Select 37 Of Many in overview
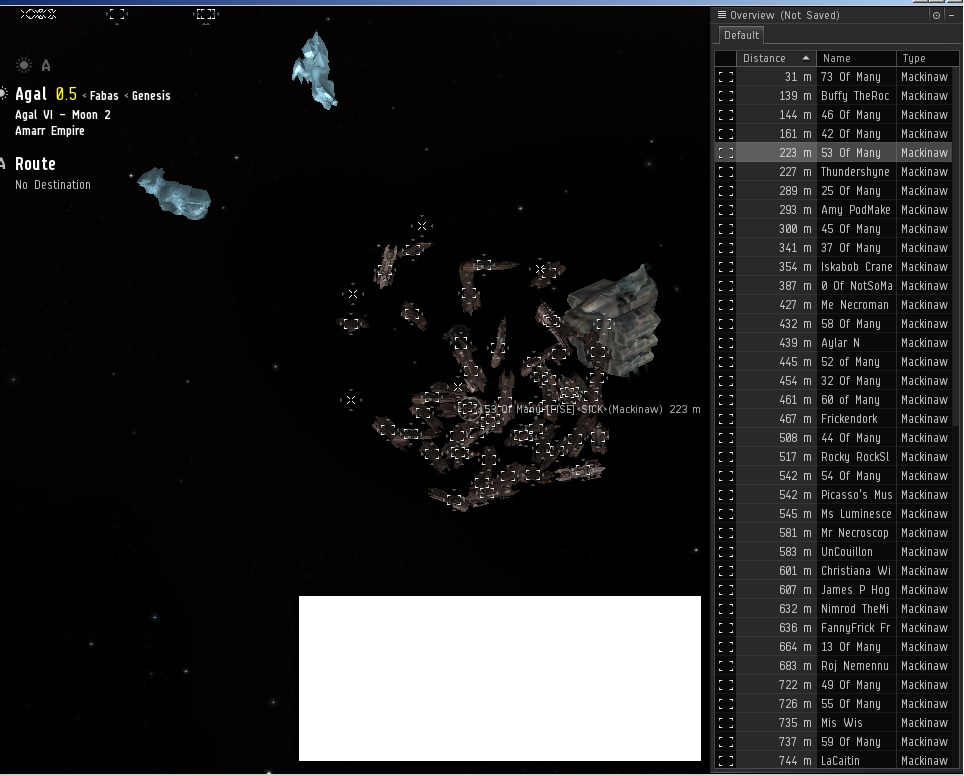Viewport: 964px width, 776px height. tap(833, 248)
